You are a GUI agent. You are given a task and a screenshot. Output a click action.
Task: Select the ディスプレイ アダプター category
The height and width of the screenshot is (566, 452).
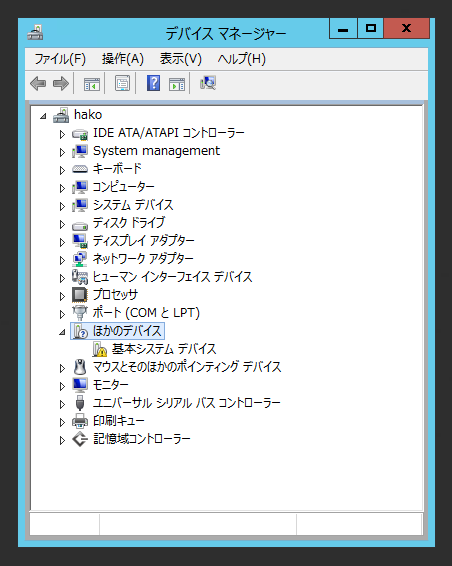[143, 240]
